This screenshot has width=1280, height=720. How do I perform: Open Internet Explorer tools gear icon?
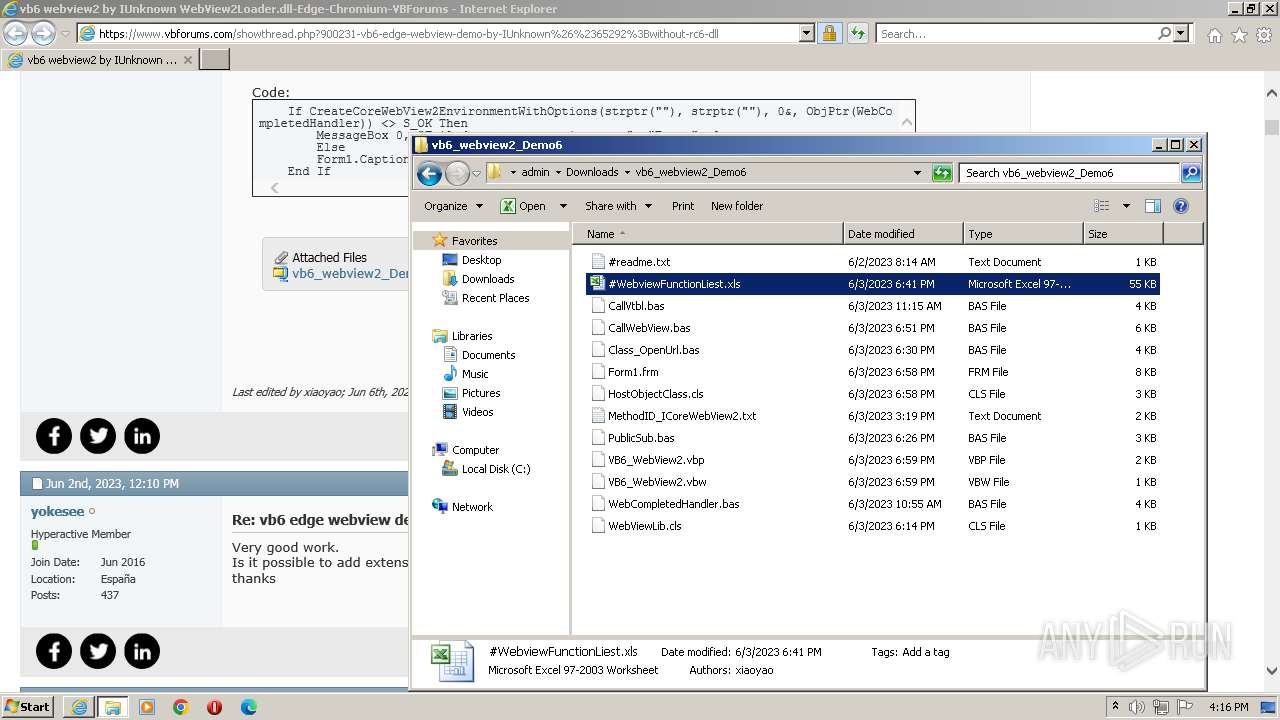[x=1264, y=35]
